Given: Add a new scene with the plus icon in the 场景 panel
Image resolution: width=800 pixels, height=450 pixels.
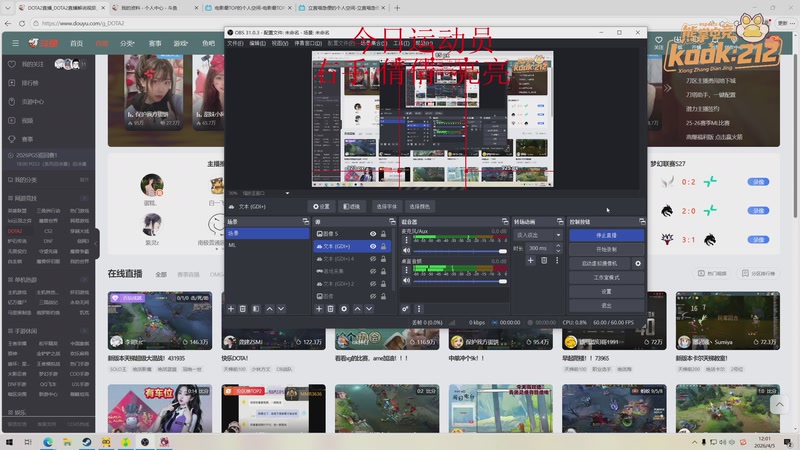Looking at the screenshot, I should tap(231, 309).
